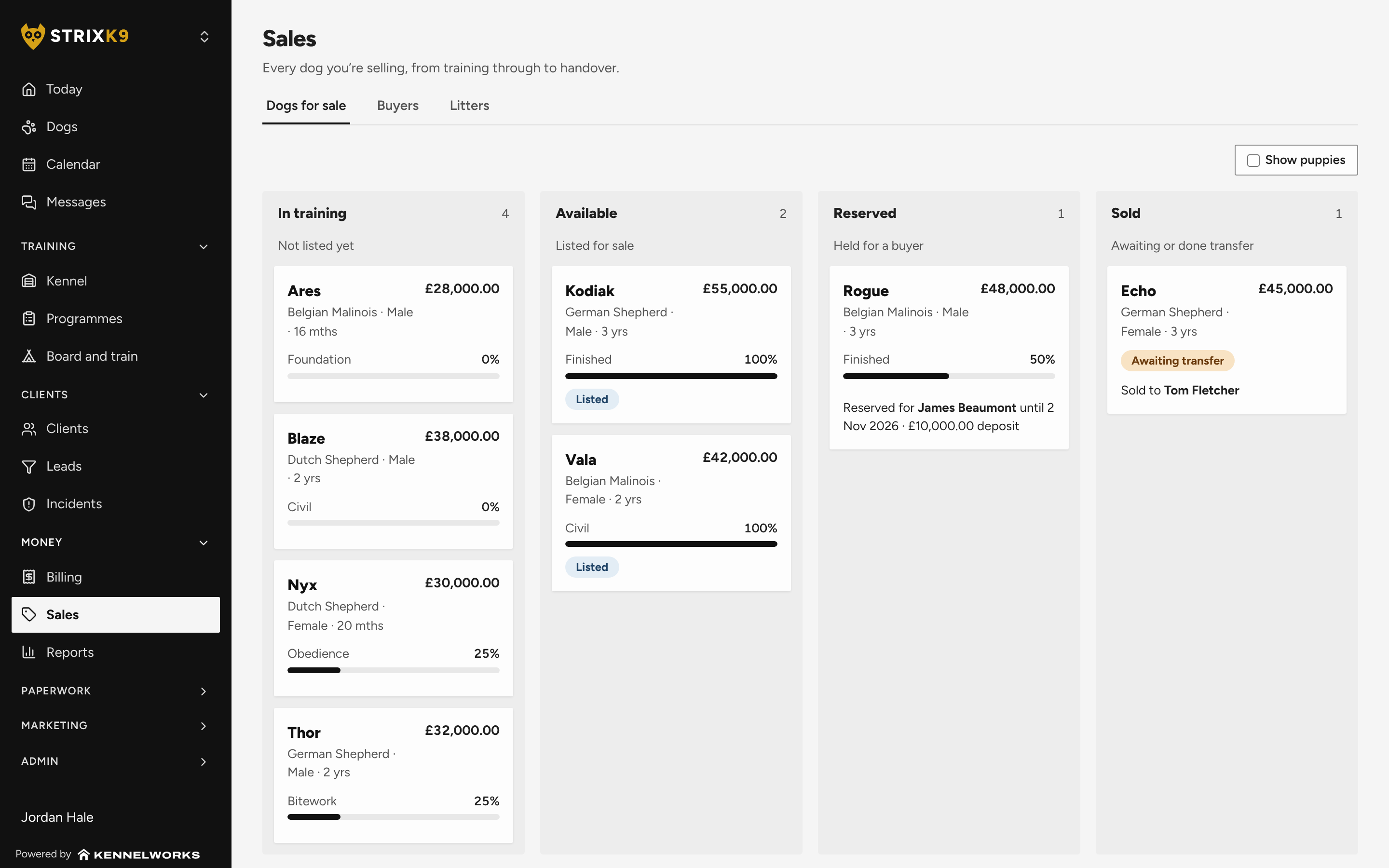Click the Awaiting transfer badge
1389x868 pixels.
tap(1177, 361)
